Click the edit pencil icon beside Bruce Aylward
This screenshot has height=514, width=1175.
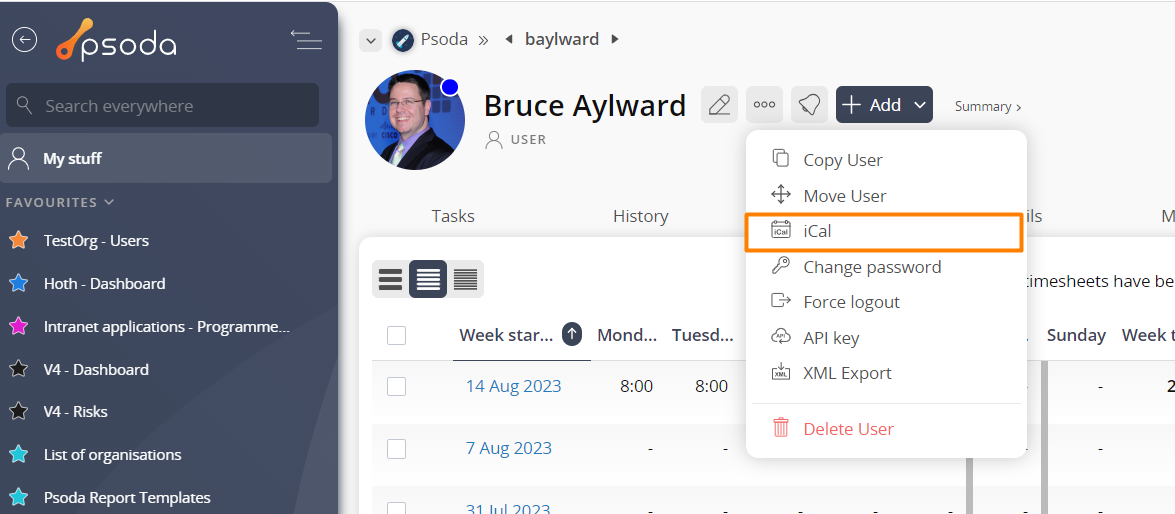719,105
